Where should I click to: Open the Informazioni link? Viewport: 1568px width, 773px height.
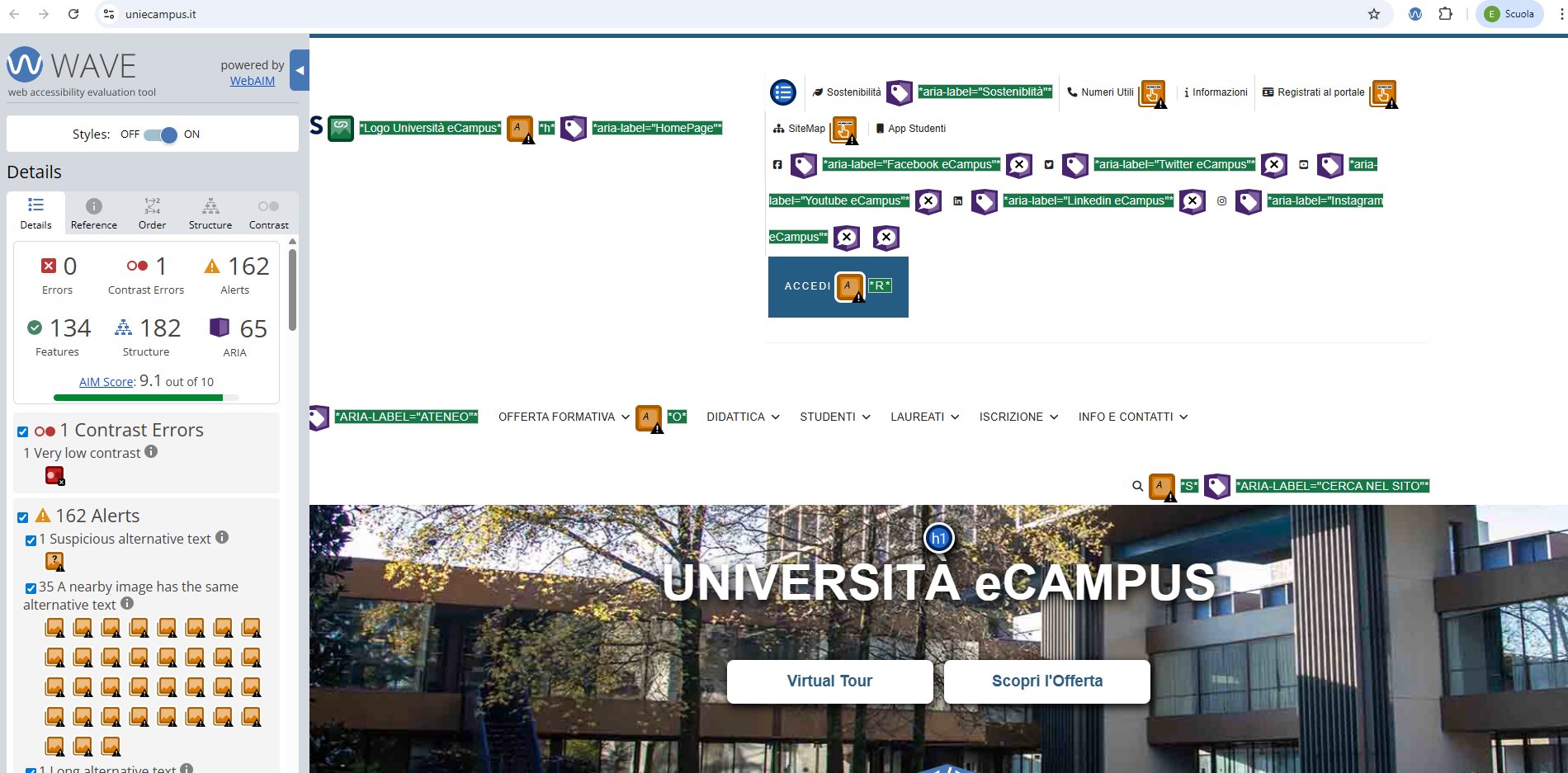pyautogui.click(x=1215, y=92)
